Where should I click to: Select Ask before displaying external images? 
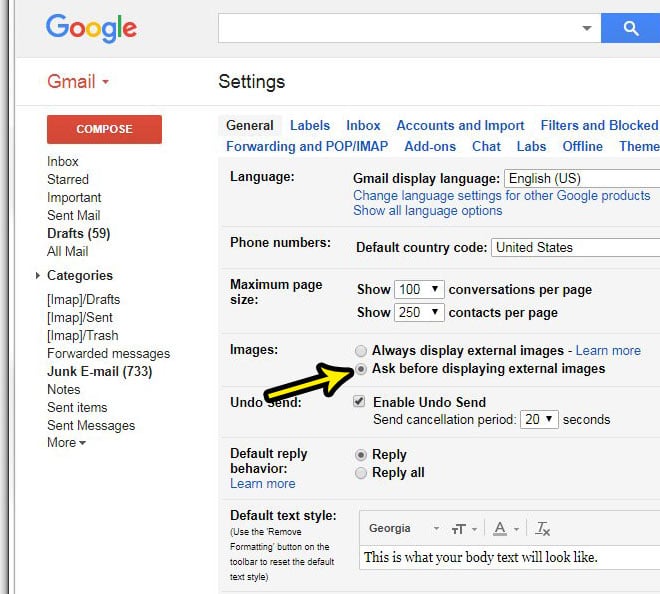[361, 369]
